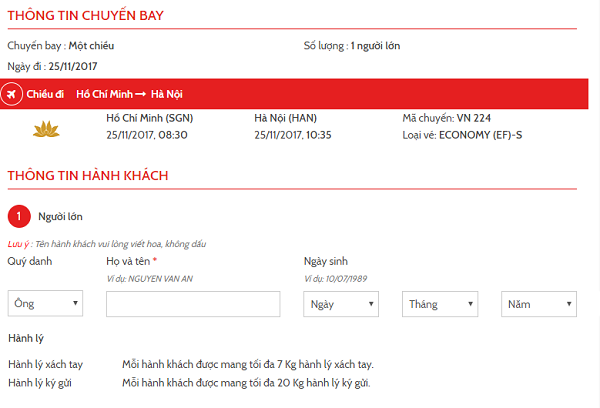Click arrival time '25/11/2017, 10:35'
Image resolution: width=600 pixels, height=408 pixels.
(x=293, y=135)
